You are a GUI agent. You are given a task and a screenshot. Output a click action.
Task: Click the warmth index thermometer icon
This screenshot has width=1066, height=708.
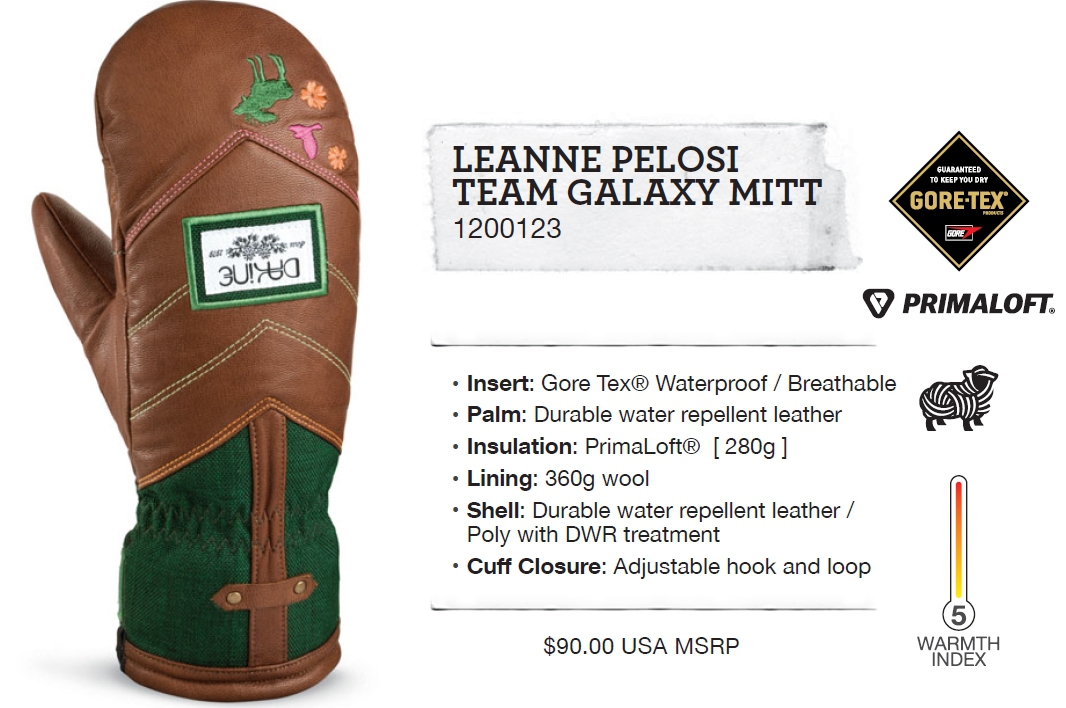958,553
